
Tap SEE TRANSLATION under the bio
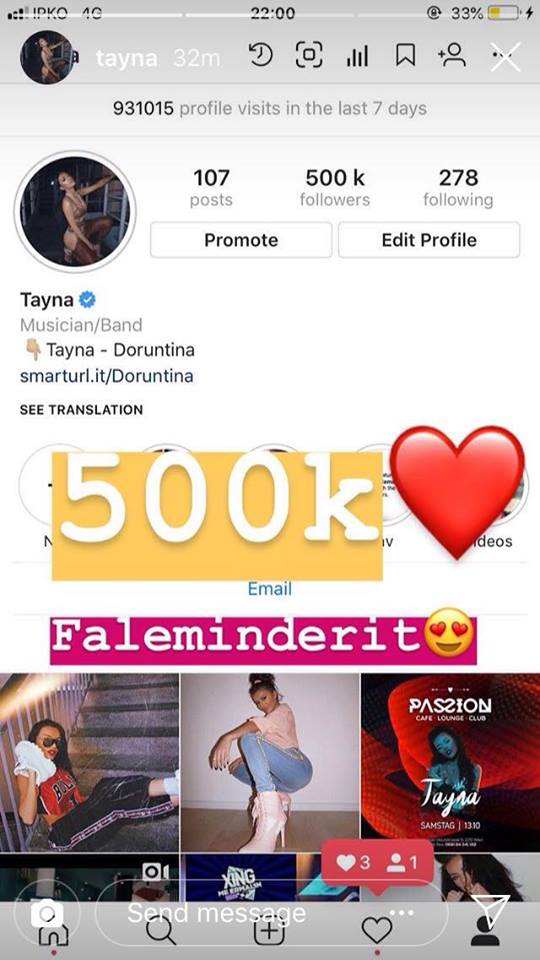[81, 410]
